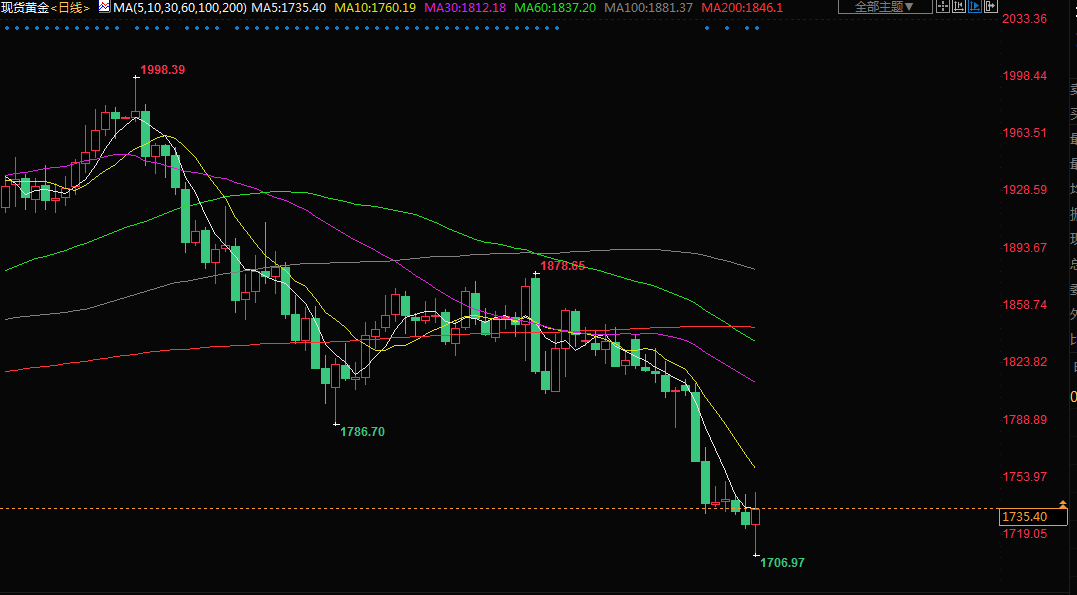This screenshot has width=1077, height=595.
Task: Change the 日线 period selector
Action: [x=70, y=7]
